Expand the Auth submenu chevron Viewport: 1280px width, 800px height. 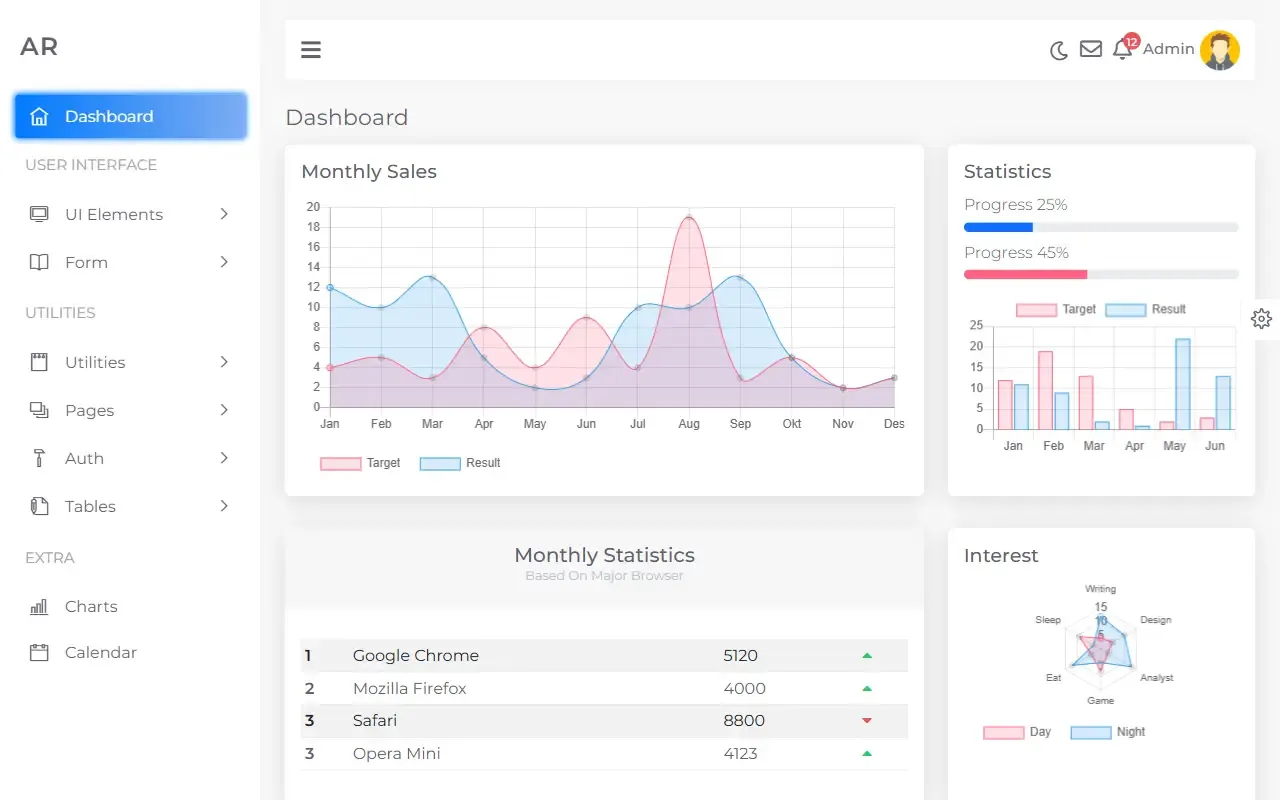coord(224,458)
